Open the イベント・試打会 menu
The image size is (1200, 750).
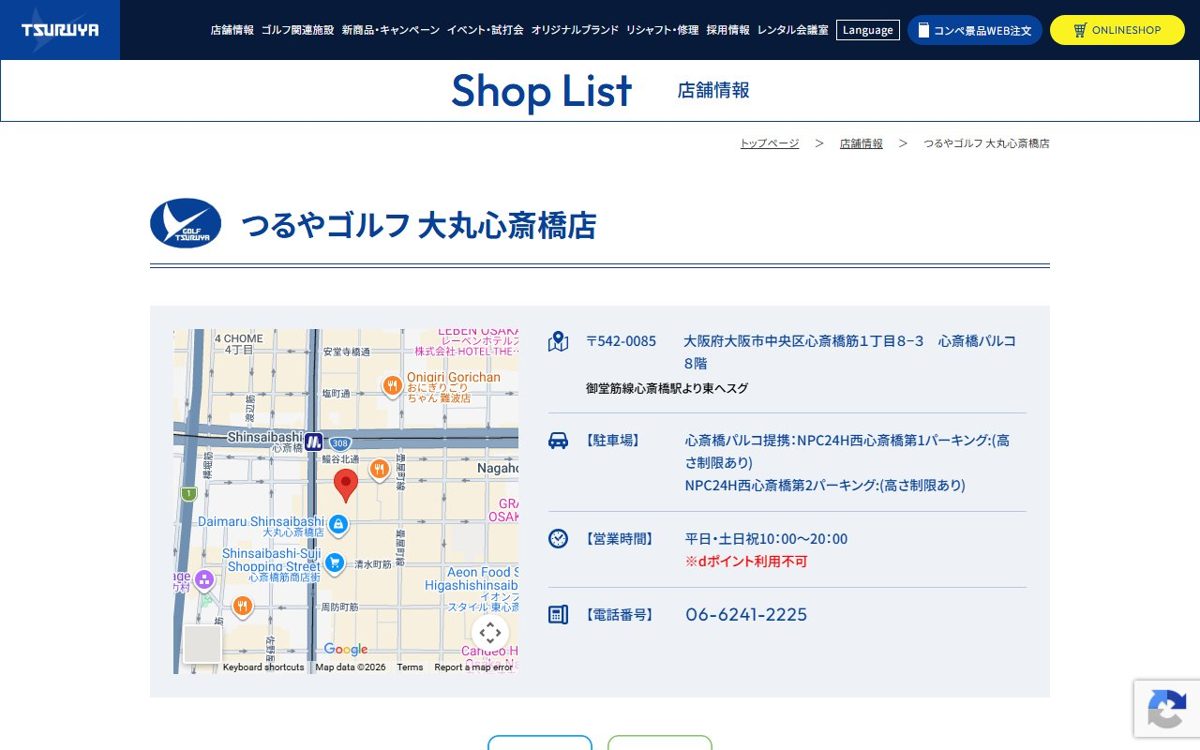[x=485, y=30]
